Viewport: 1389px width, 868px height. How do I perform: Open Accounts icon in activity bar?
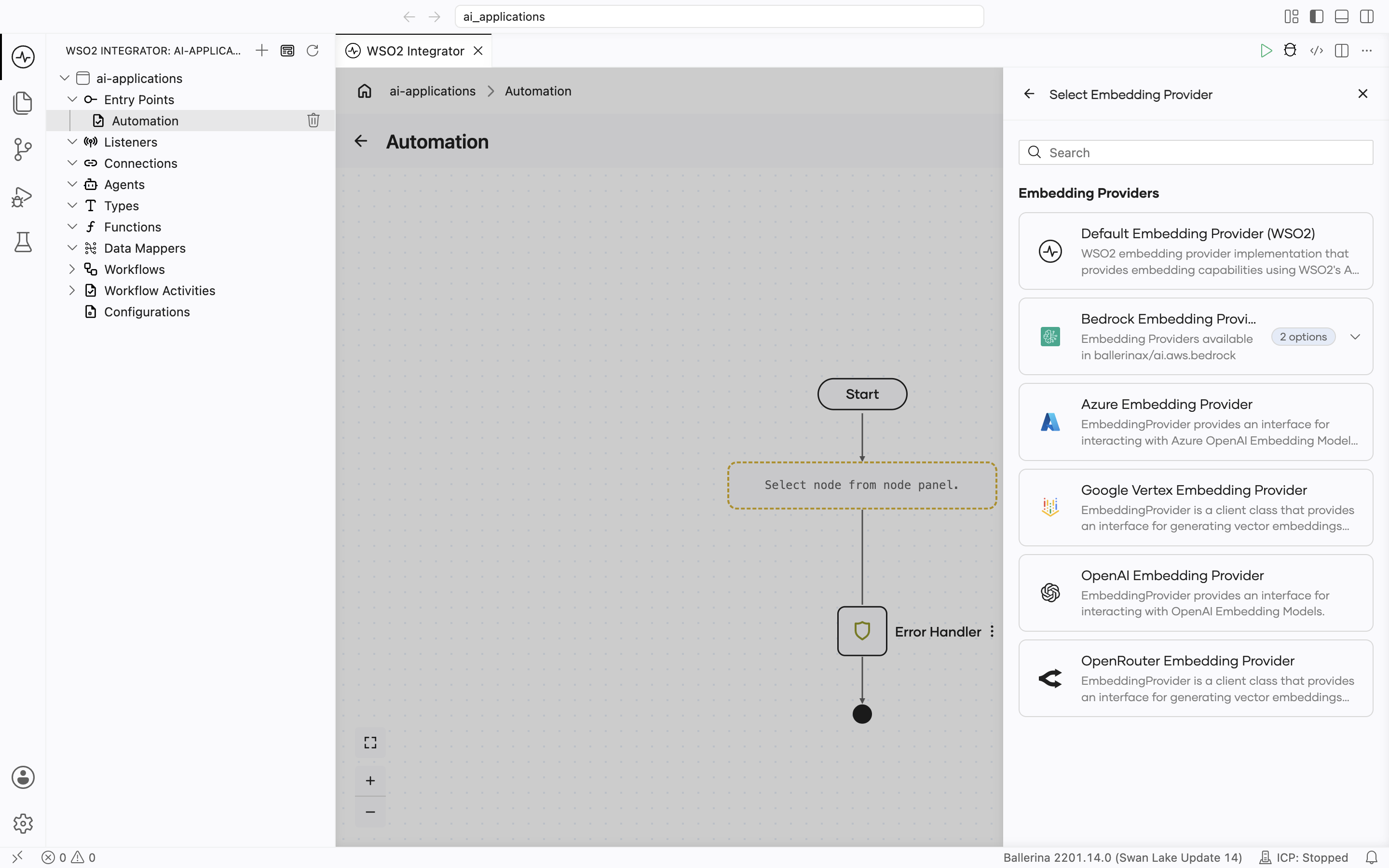coord(23,777)
